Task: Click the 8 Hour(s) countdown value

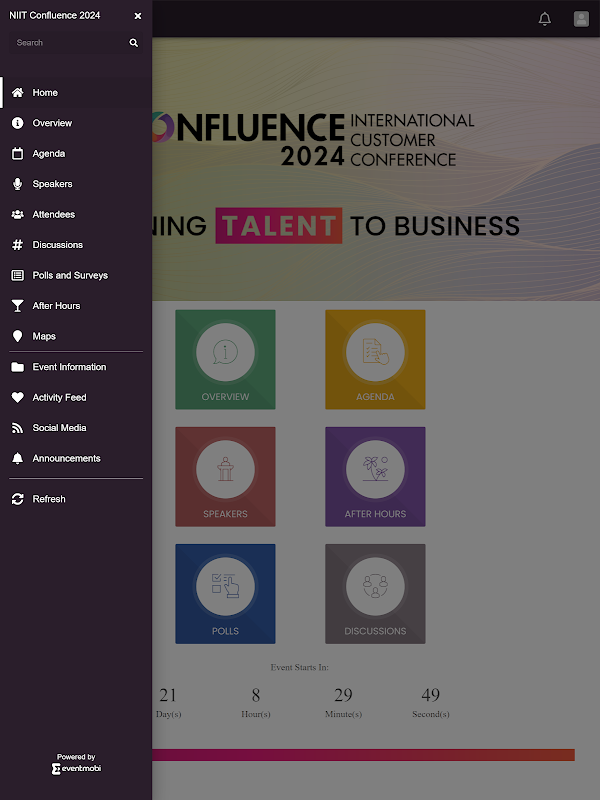Action: (256, 695)
